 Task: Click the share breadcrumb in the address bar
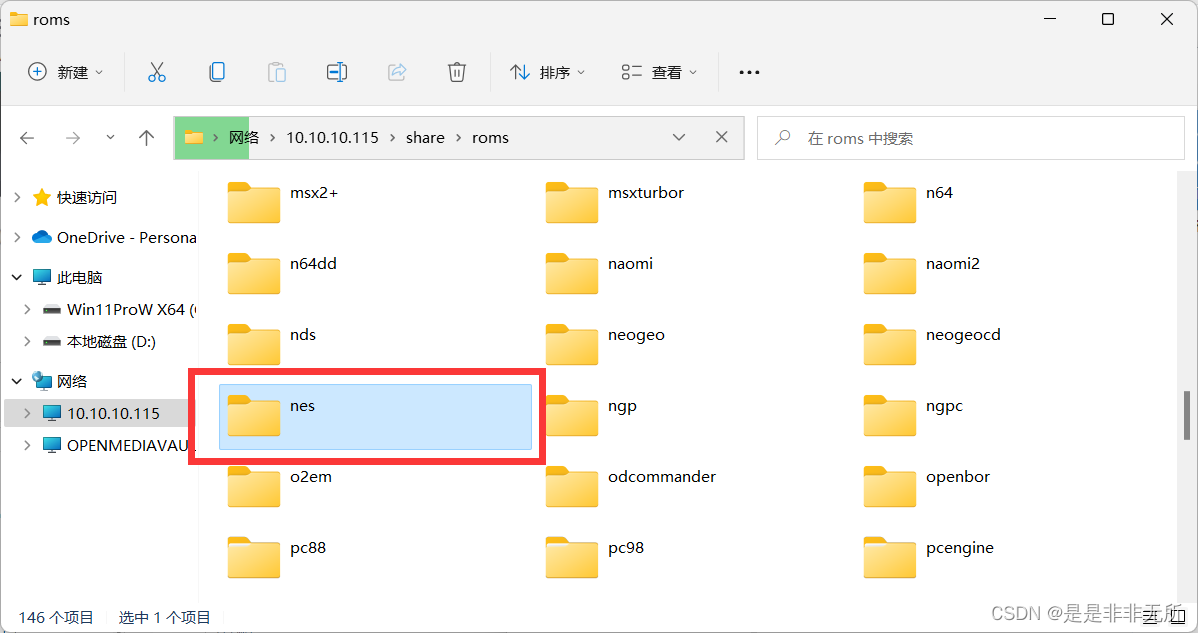[x=425, y=137]
